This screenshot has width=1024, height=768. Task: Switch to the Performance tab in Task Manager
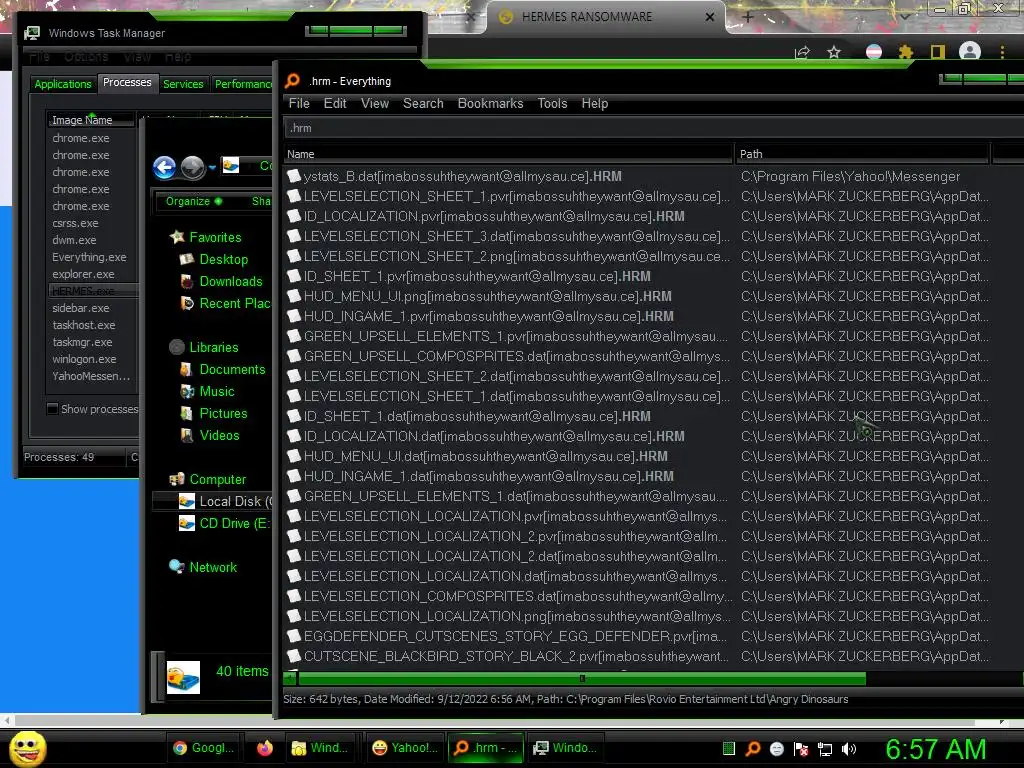[x=243, y=84]
